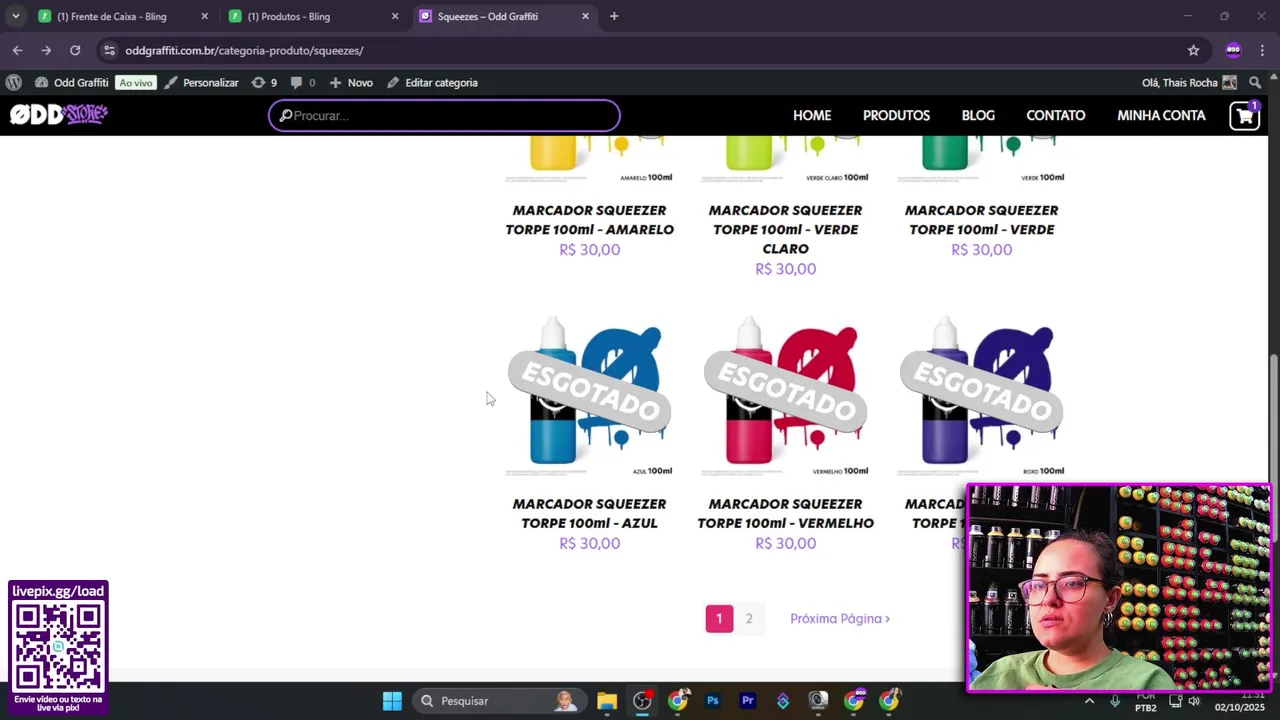This screenshot has height=720, width=1280.
Task: Open MINHA CONTA menu item
Action: (x=1161, y=116)
